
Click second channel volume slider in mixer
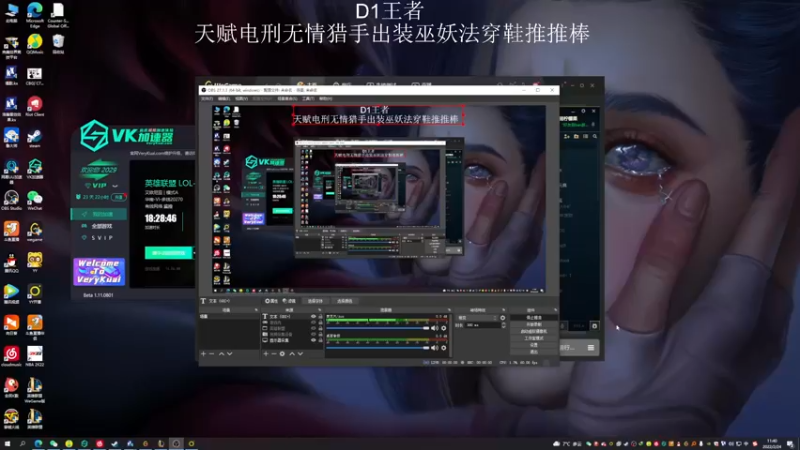[378, 347]
